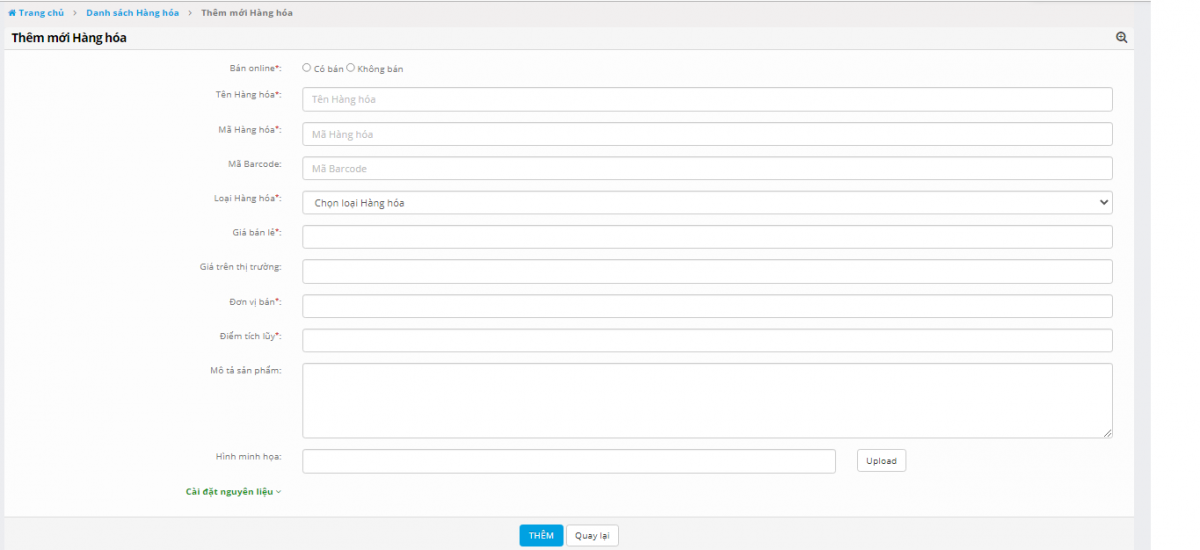Click the home icon in breadcrumb
Viewport: 1200px width, 550px height.
click(12, 13)
